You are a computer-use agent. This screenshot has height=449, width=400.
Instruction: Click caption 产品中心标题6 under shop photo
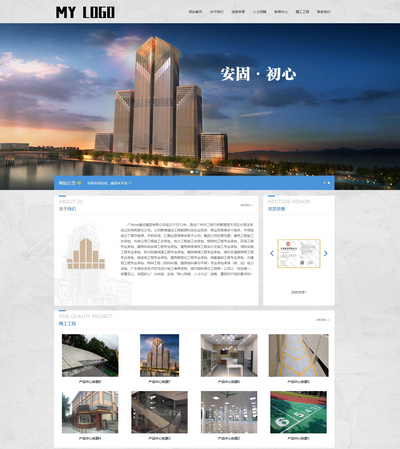pos(229,382)
